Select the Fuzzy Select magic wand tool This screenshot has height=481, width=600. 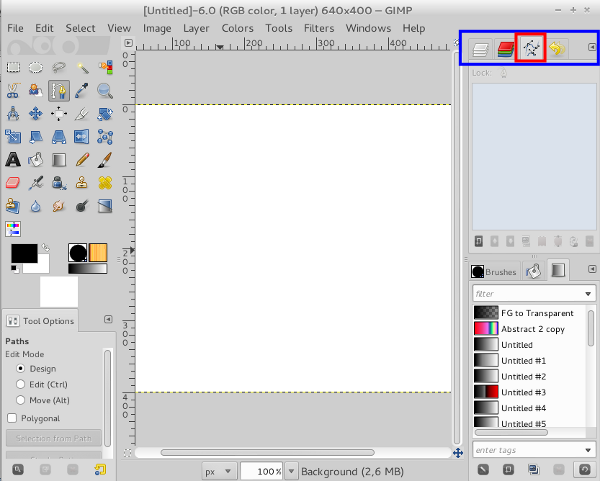(82, 68)
